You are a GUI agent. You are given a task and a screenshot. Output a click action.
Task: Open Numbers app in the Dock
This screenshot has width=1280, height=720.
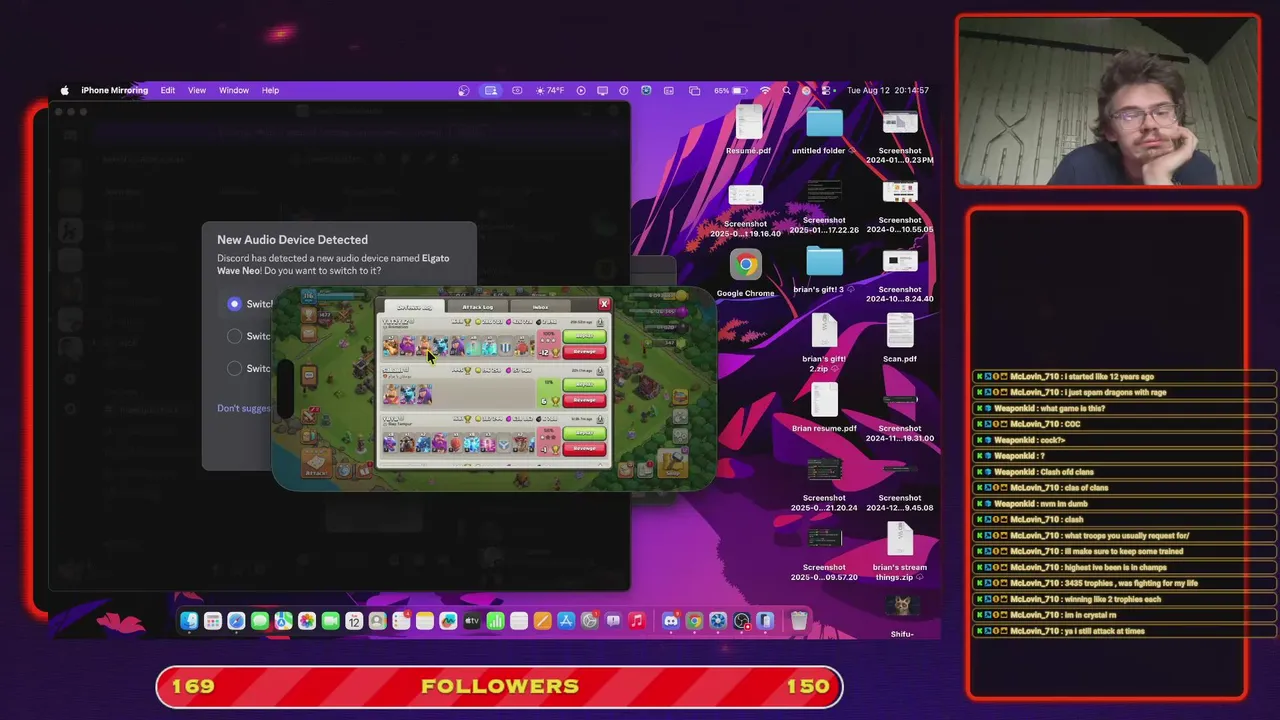495,621
